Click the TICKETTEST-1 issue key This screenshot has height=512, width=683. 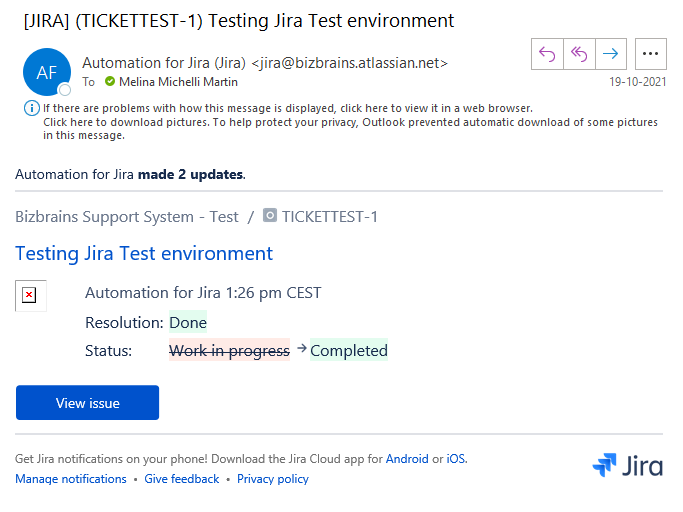(x=329, y=217)
